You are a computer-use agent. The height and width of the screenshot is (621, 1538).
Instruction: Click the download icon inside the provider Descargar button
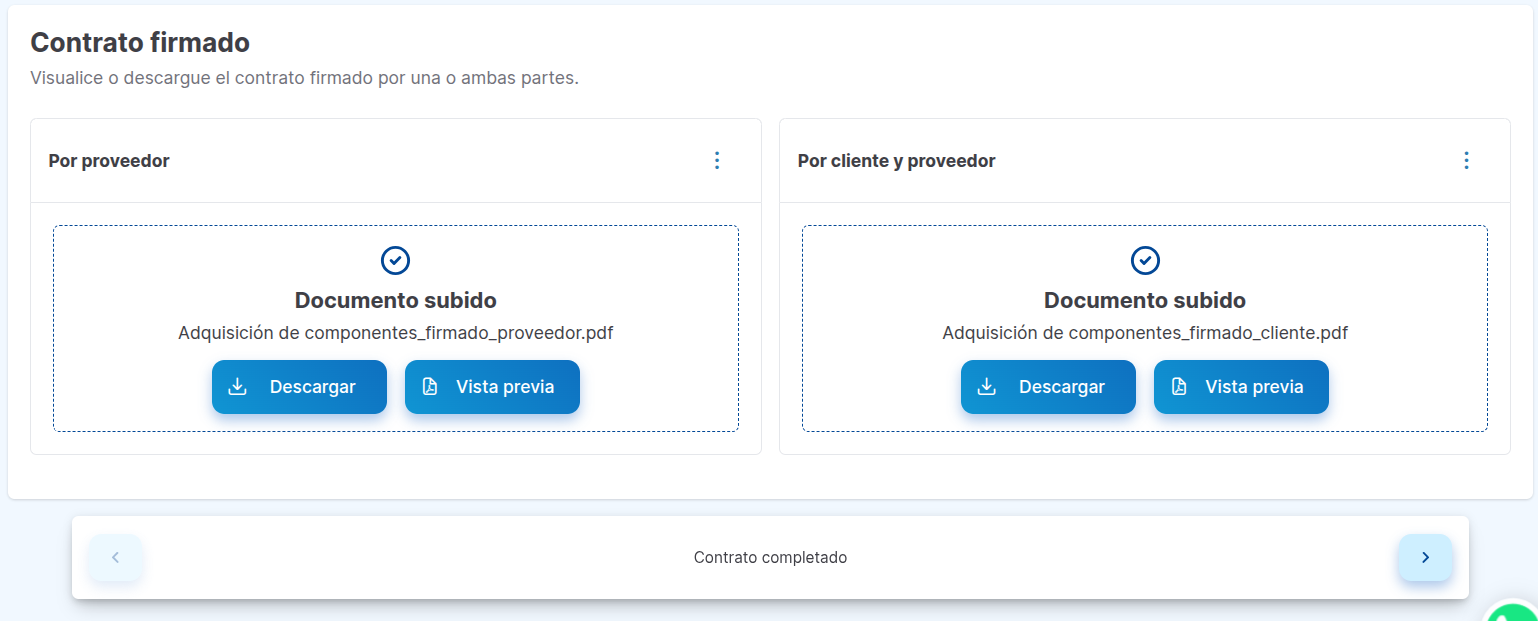238,386
